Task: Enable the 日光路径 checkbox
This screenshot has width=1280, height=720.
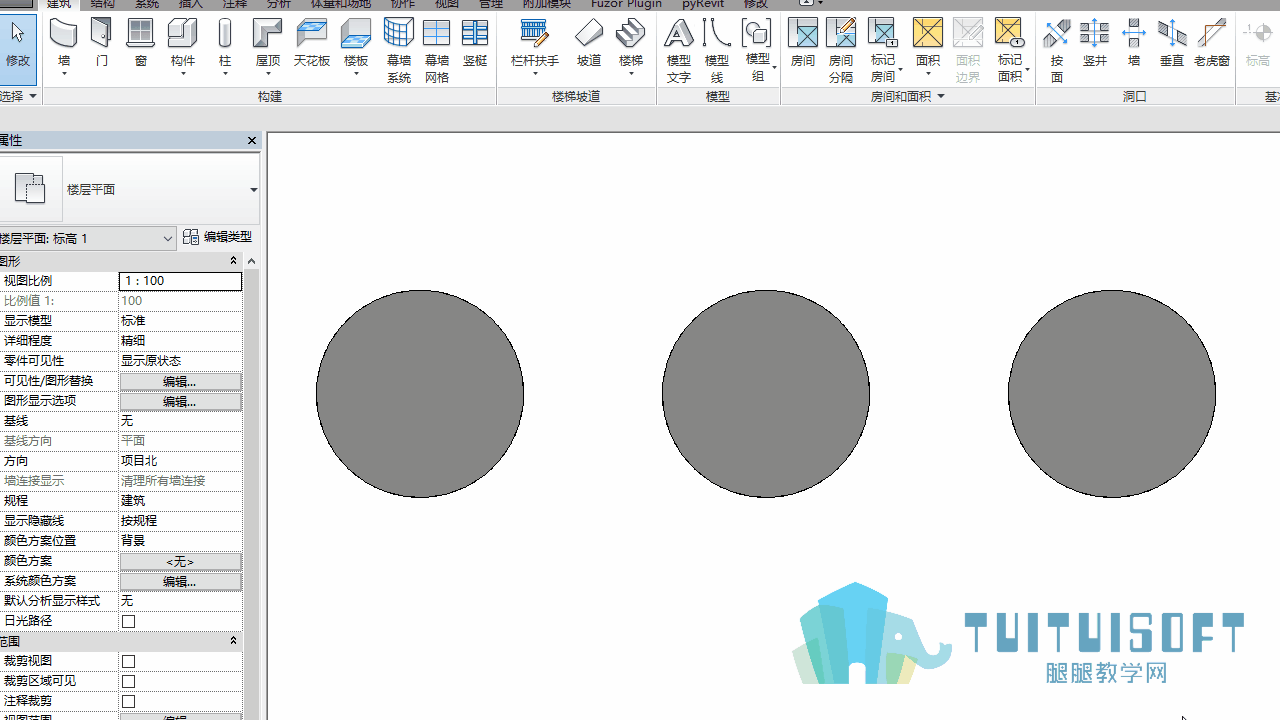Action: [128, 621]
